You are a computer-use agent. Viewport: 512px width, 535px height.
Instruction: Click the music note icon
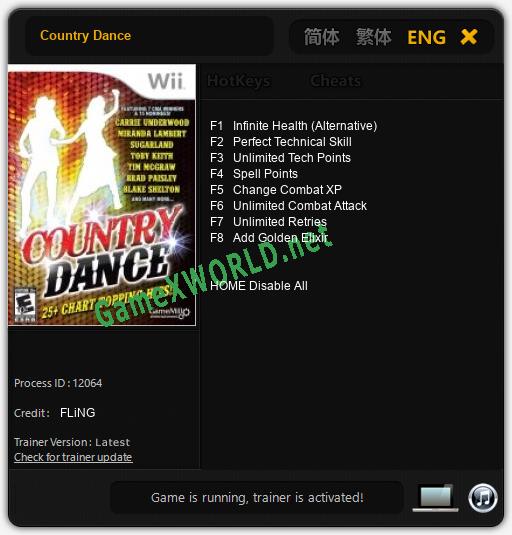[482, 498]
